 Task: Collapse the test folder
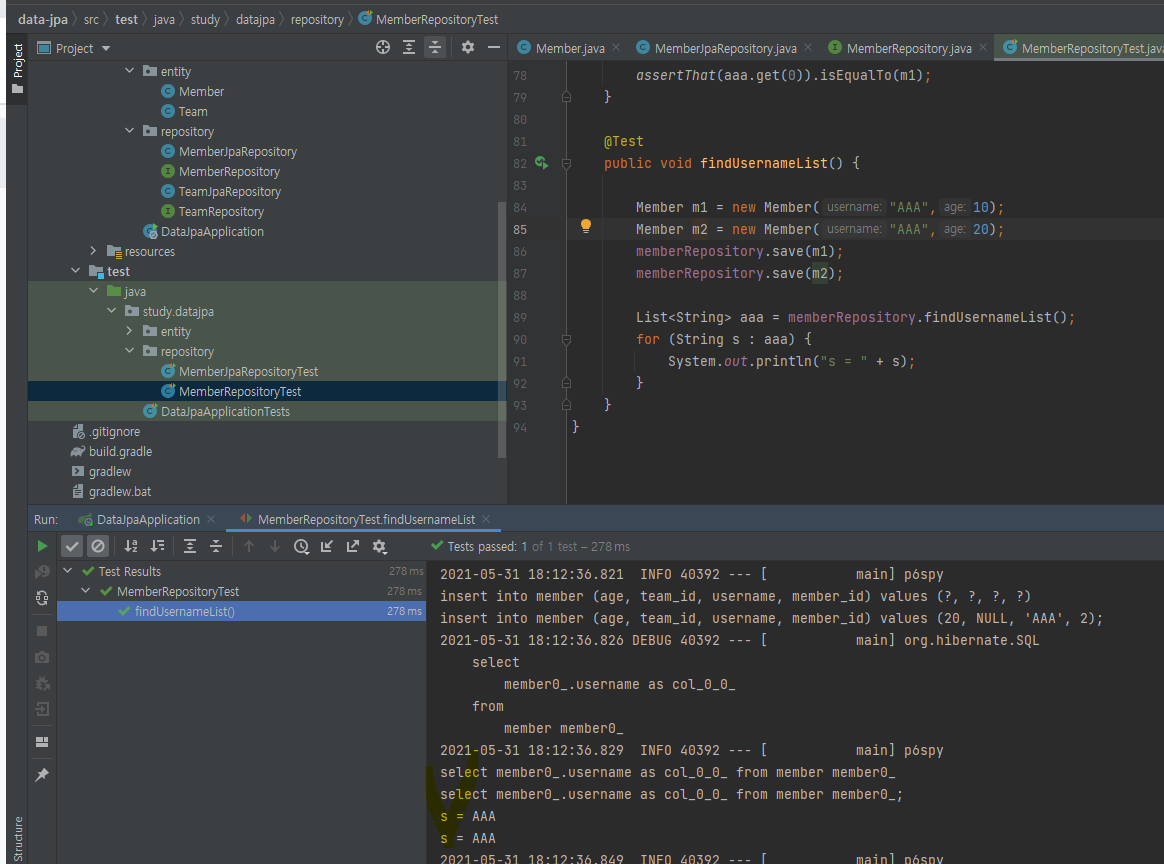click(x=75, y=271)
